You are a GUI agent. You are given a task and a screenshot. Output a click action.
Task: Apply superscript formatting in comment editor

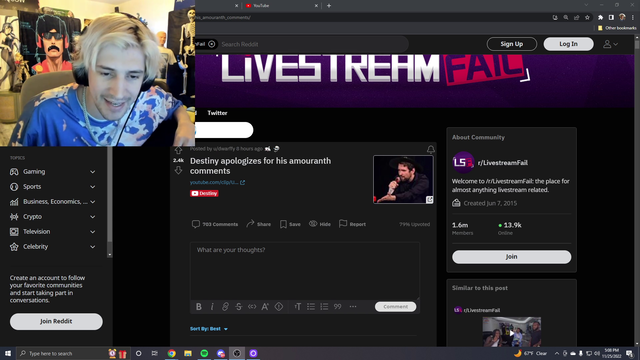265,307
